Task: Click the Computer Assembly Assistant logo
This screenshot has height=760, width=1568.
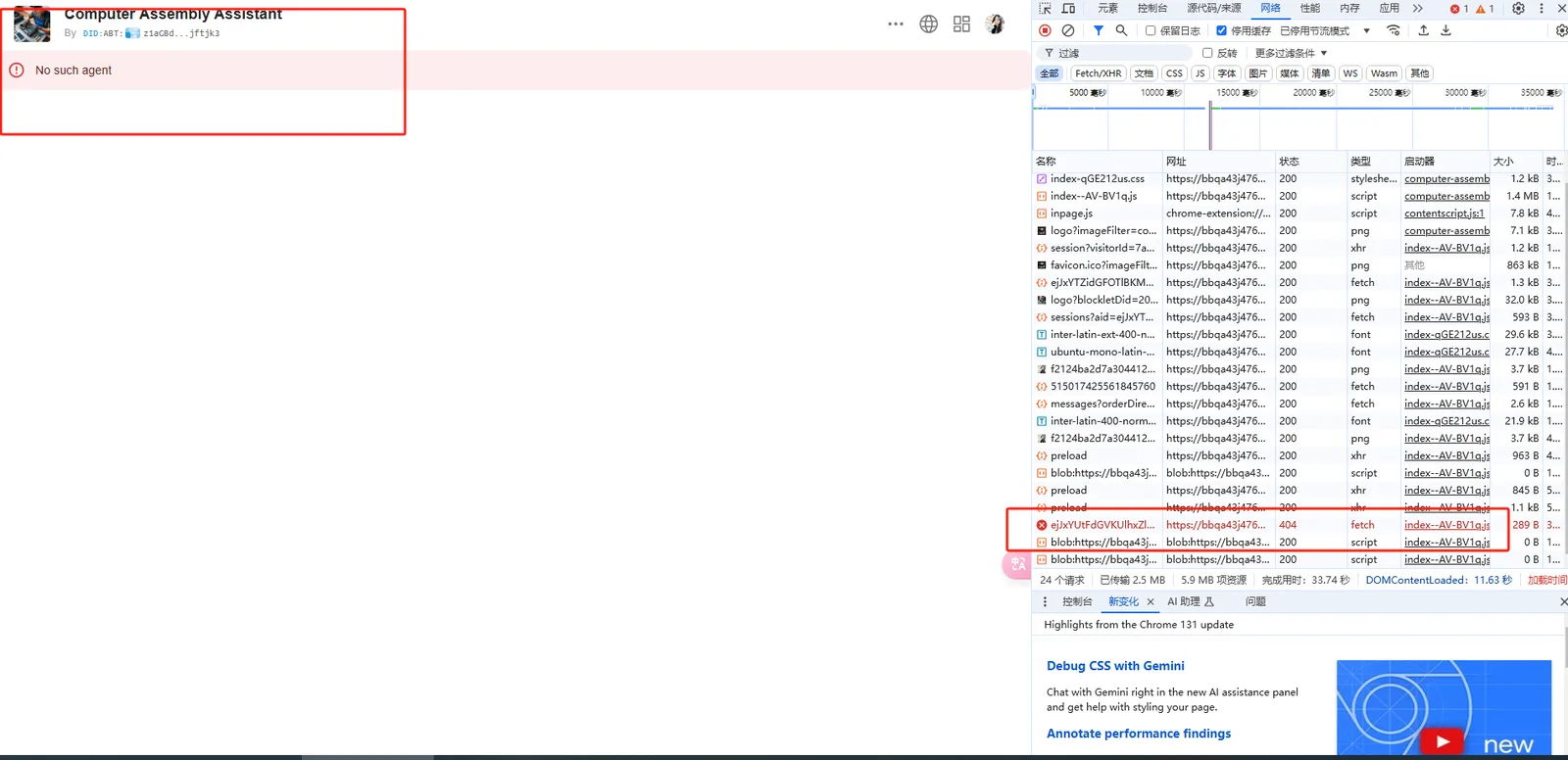Action: [x=32, y=24]
